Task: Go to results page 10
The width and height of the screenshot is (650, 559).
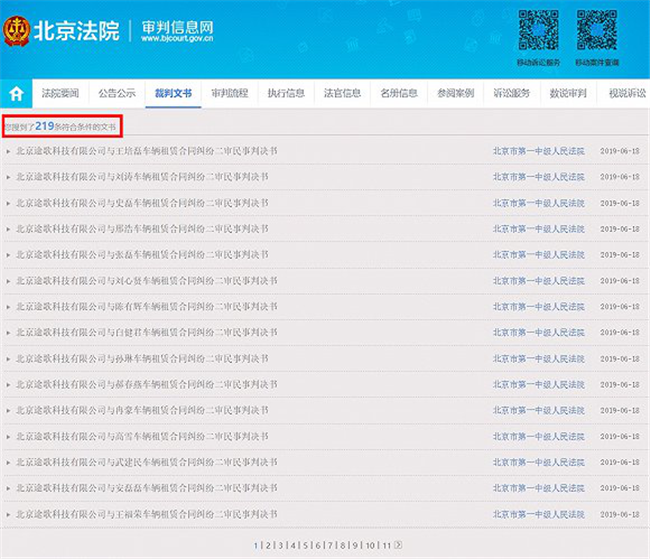Action: point(370,545)
